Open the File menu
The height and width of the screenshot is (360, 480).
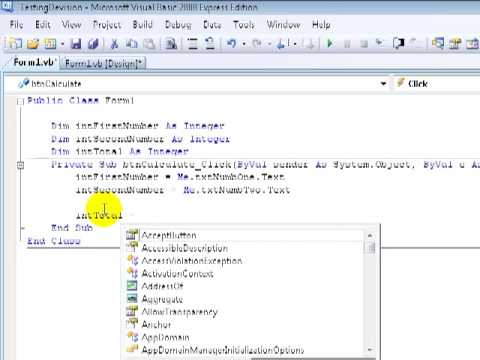16,25
